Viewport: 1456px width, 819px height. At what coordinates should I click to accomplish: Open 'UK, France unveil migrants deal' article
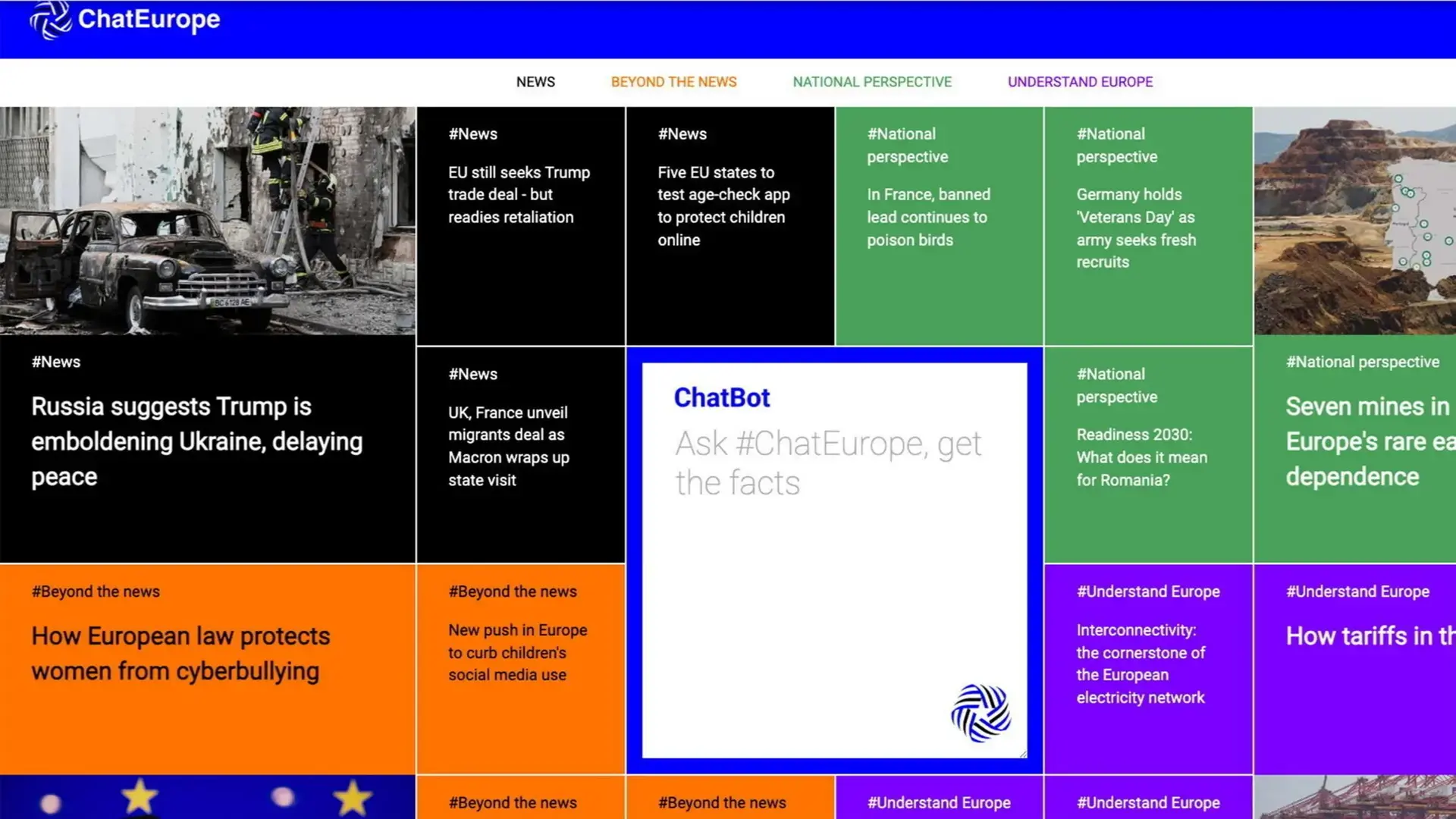508,446
